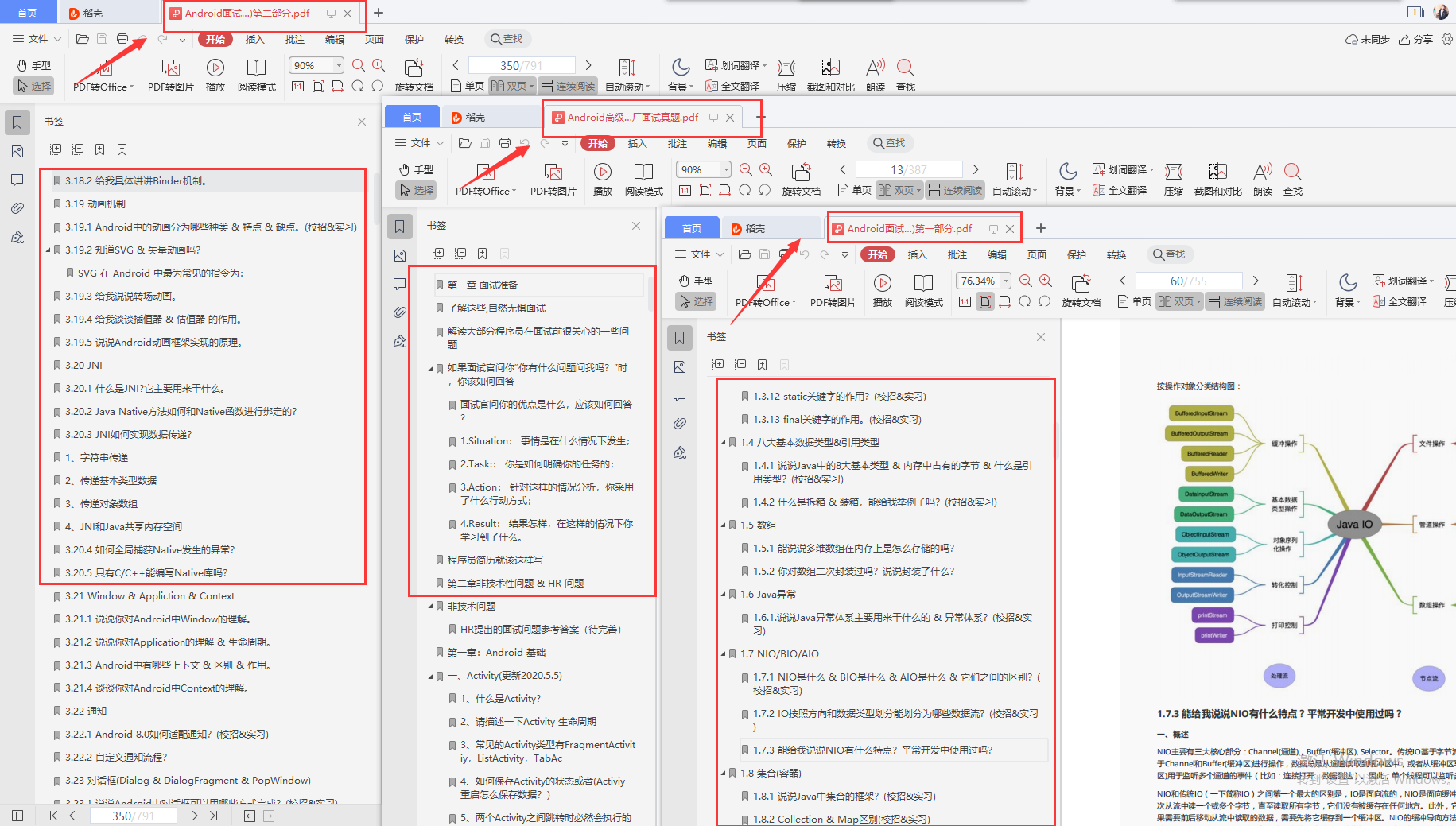Open 文件 menu in 厂面试真题 window
Screen dimensions: 1456x826
(420, 143)
